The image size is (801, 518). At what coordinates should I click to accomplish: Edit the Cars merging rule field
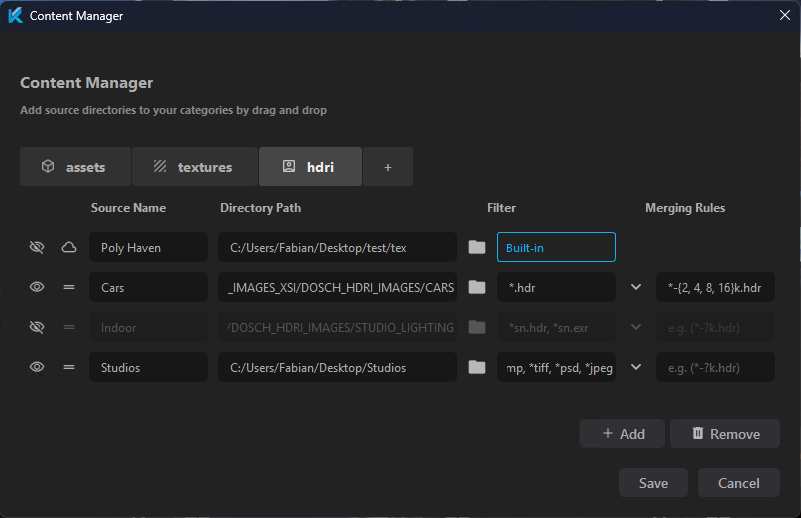pyautogui.click(x=715, y=287)
